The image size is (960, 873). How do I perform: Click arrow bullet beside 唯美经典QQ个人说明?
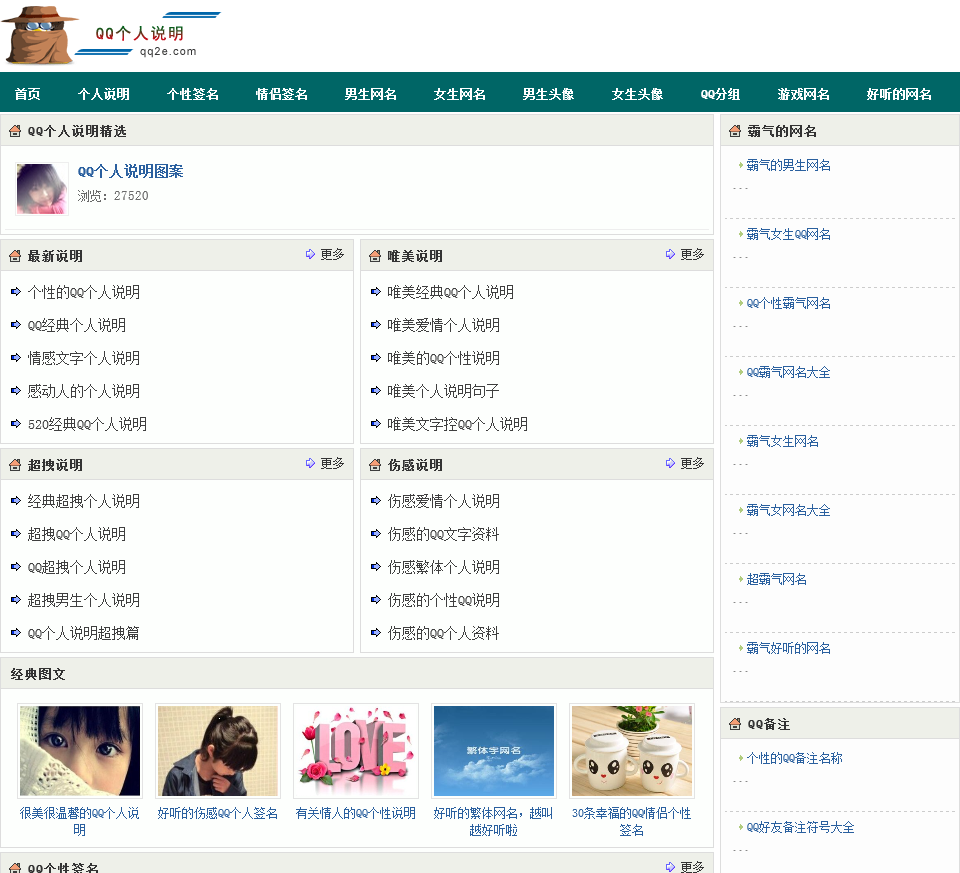[376, 292]
